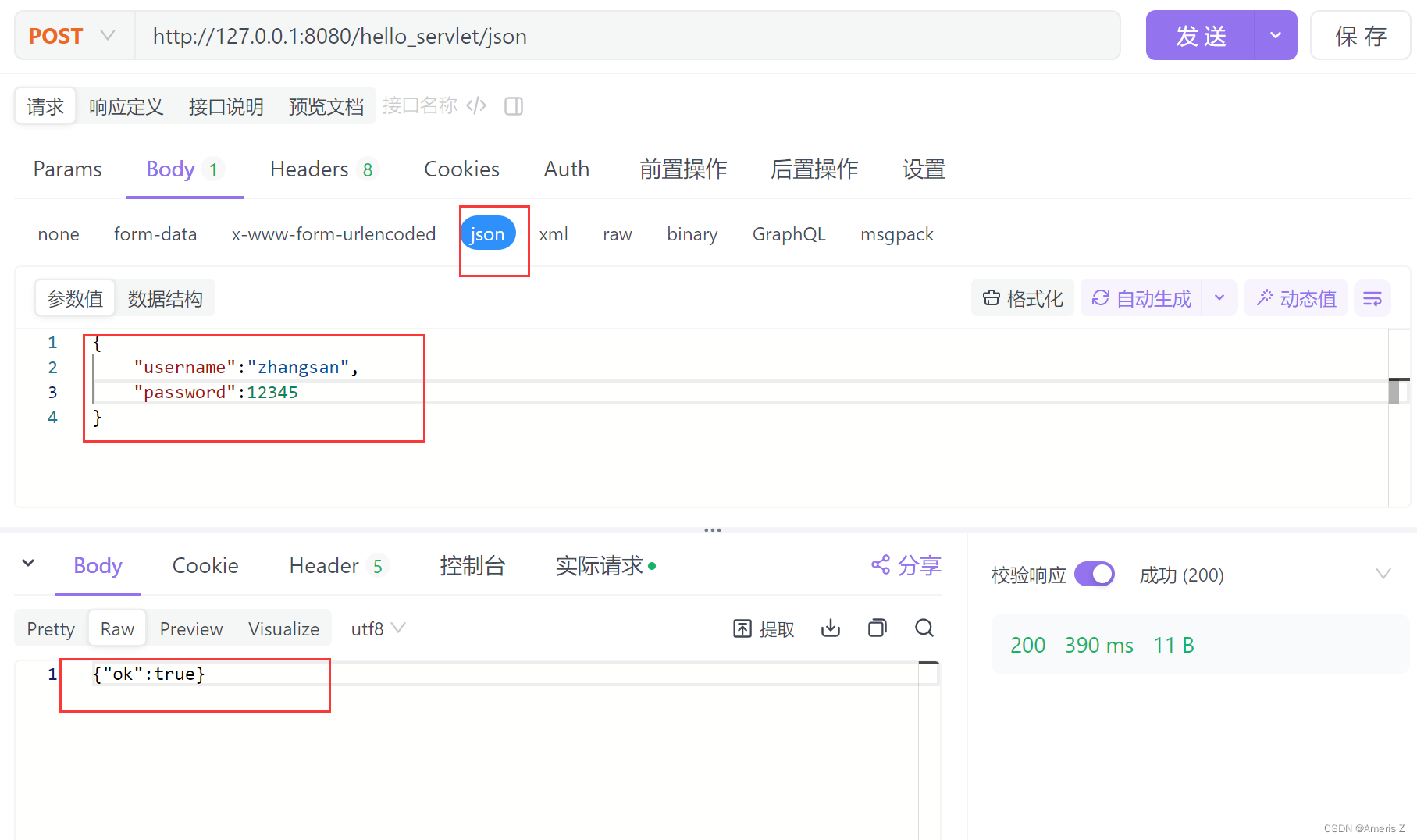The height and width of the screenshot is (840, 1417).
Task: Expand the 自动生成 dropdown arrow
Action: (x=1219, y=297)
